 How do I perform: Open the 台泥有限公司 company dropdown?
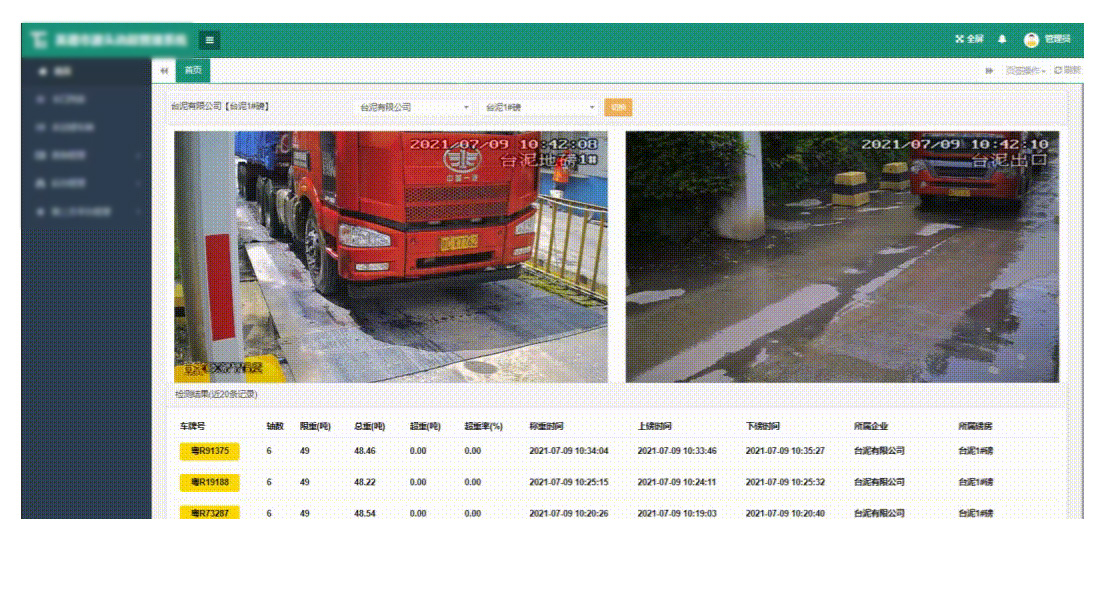[414, 108]
